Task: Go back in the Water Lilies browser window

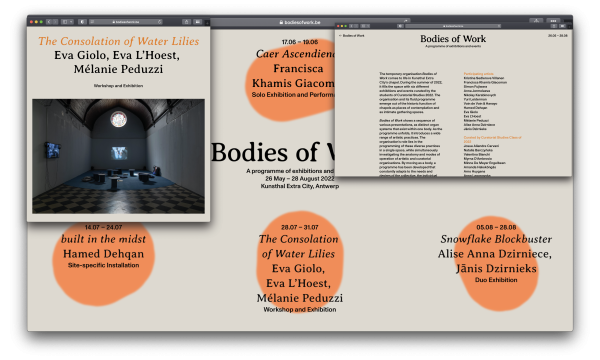Action: tap(49, 22)
